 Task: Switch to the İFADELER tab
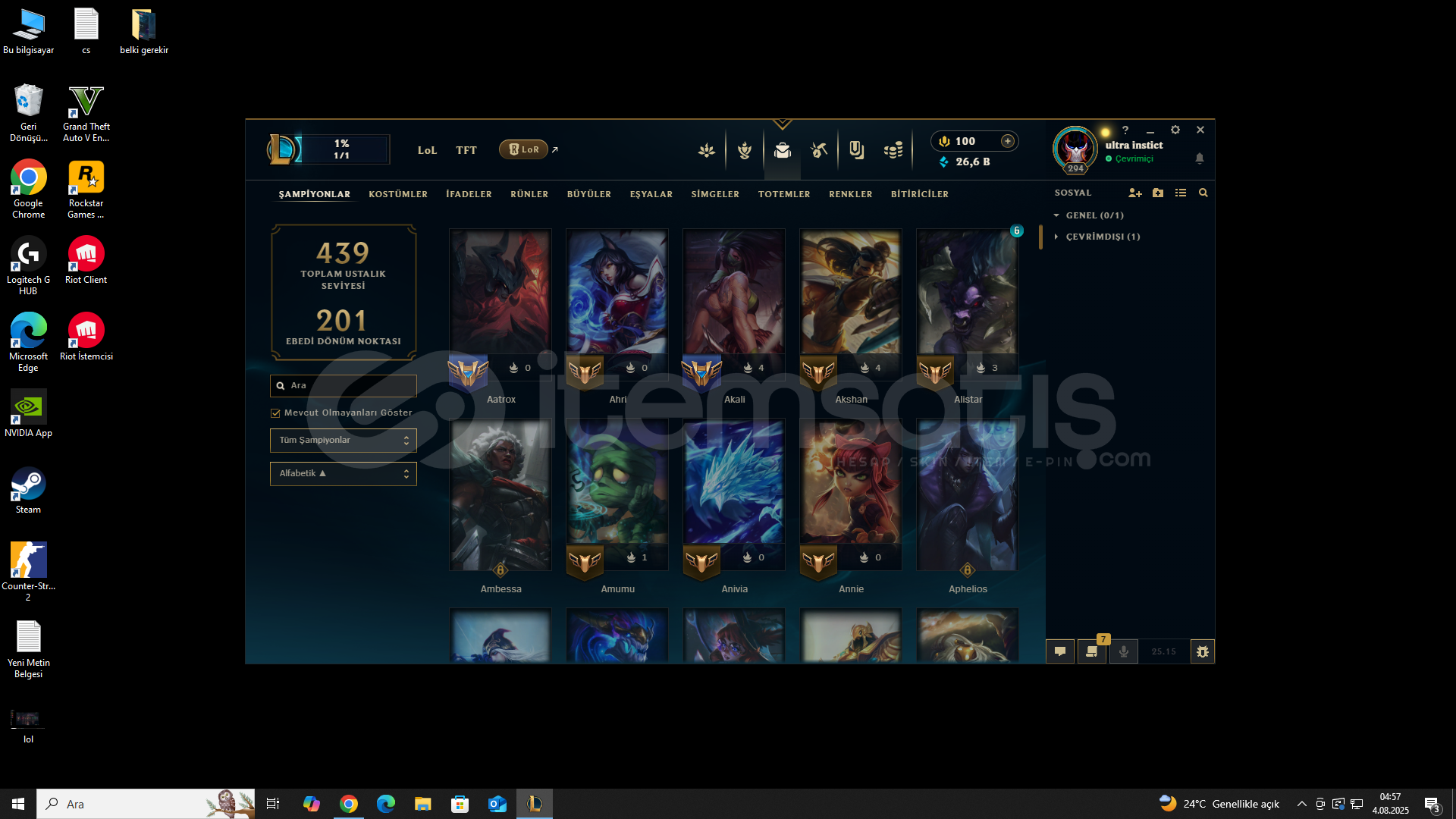469,194
